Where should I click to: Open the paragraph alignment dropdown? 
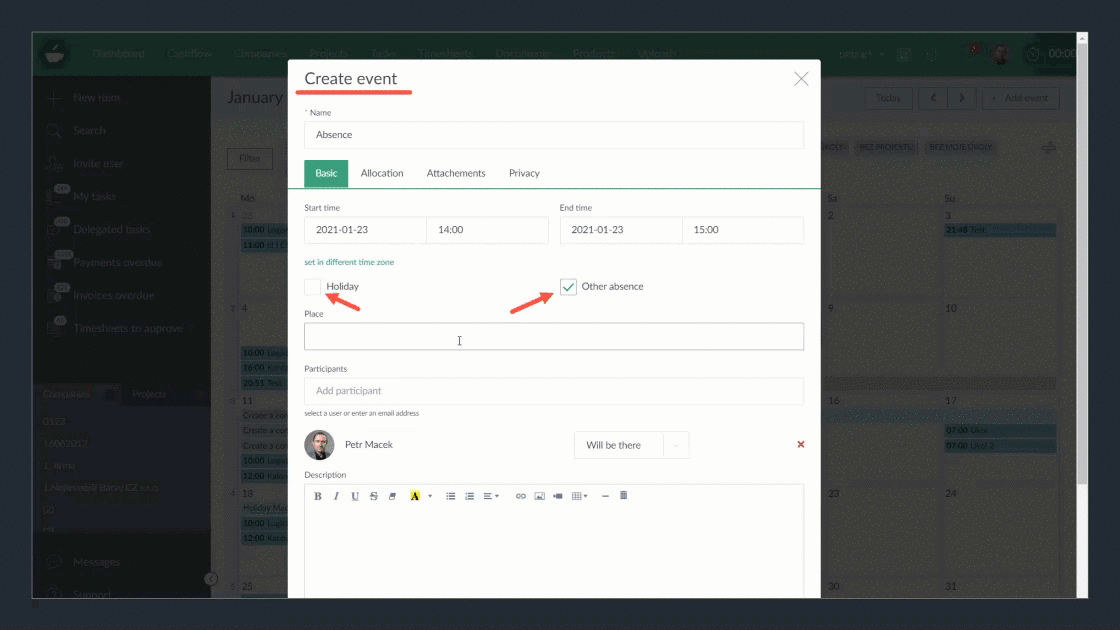491,496
